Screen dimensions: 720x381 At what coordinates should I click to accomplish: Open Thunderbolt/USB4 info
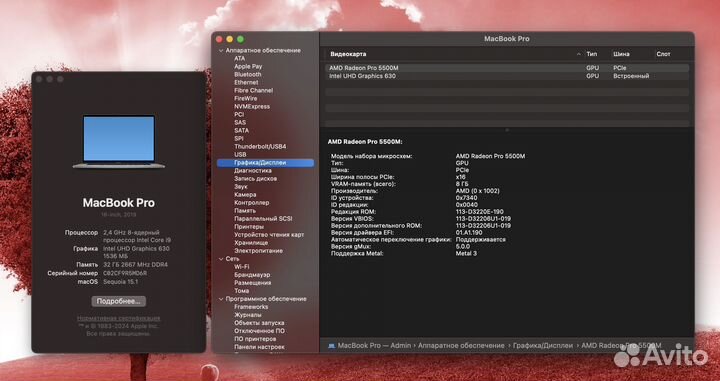pyautogui.click(x=260, y=146)
